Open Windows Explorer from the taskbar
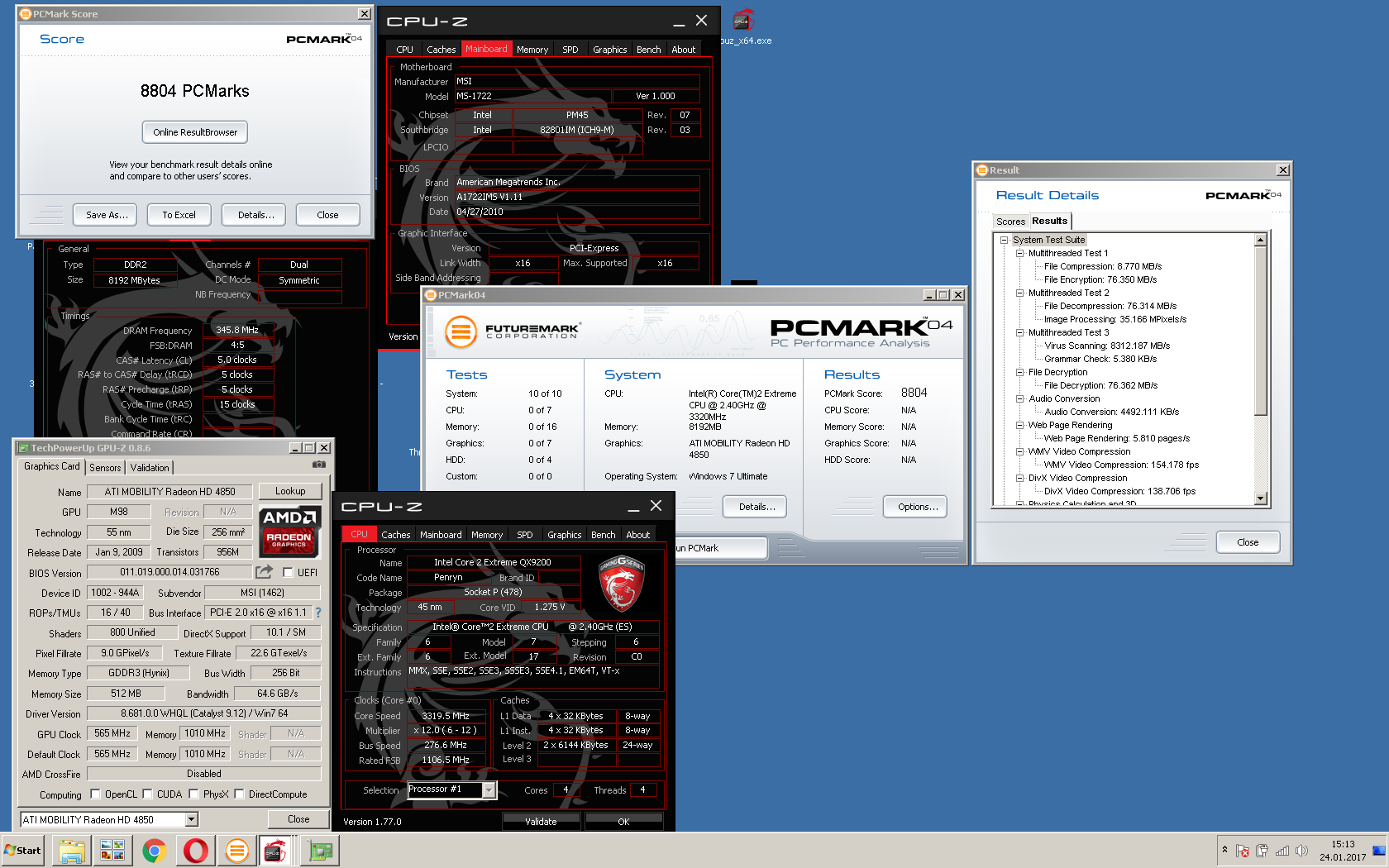 [72, 850]
